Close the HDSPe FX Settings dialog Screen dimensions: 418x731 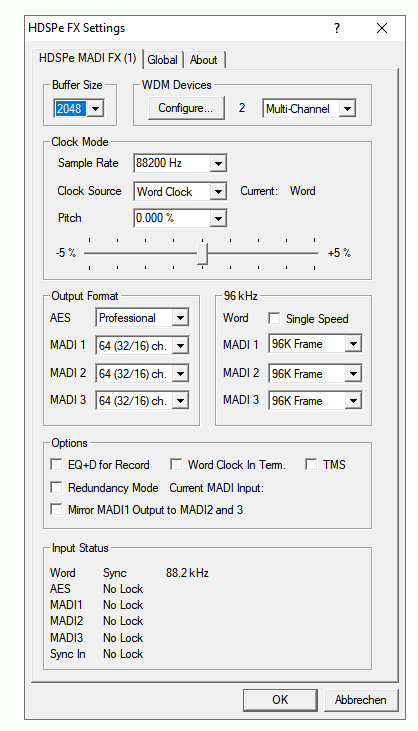pyautogui.click(x=382, y=28)
